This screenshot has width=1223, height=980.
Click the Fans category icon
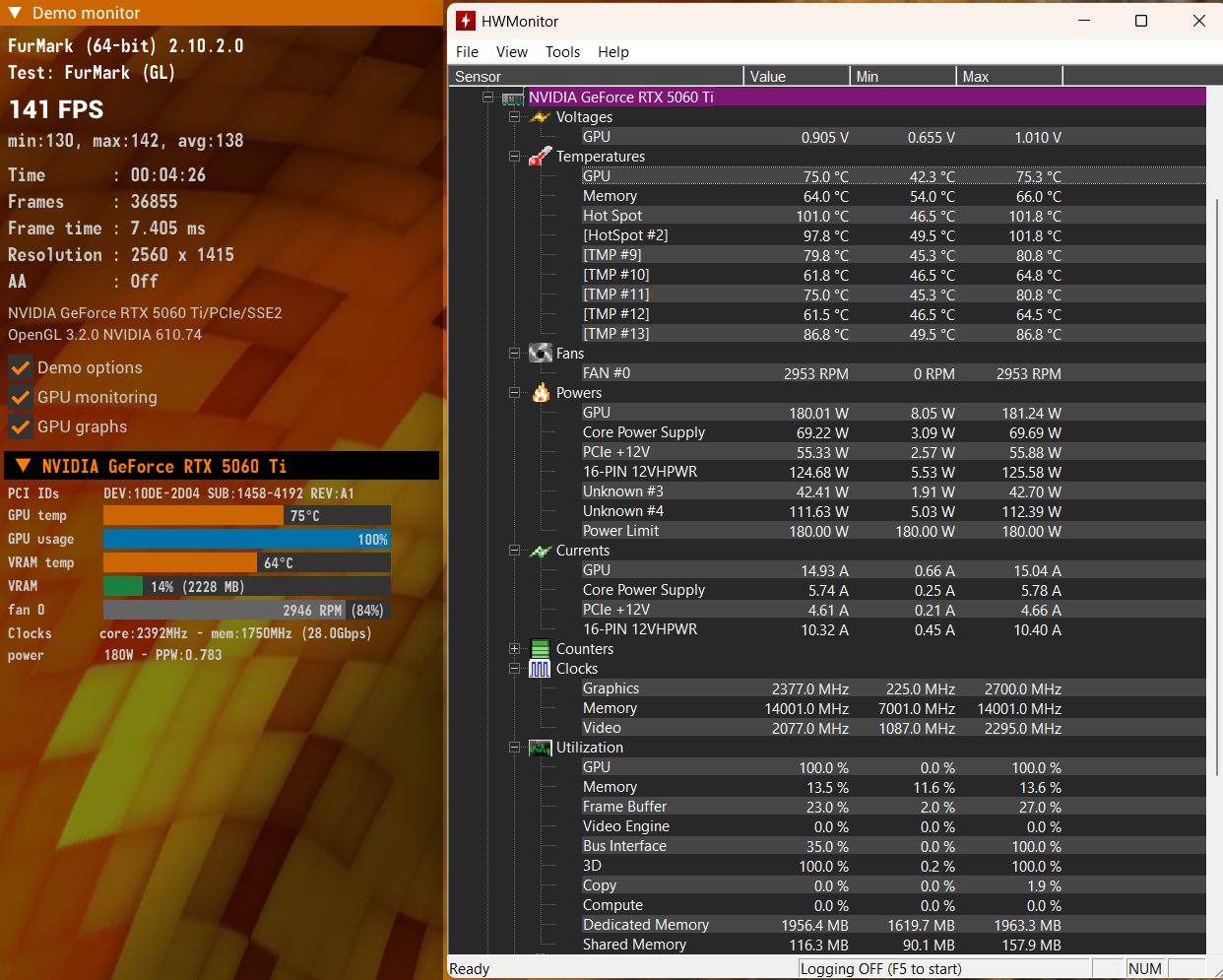coord(540,354)
